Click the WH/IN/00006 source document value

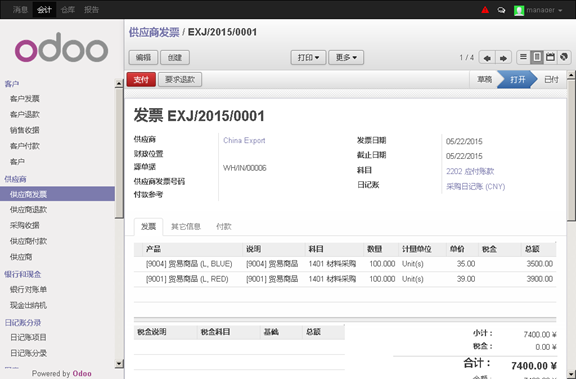(x=245, y=168)
